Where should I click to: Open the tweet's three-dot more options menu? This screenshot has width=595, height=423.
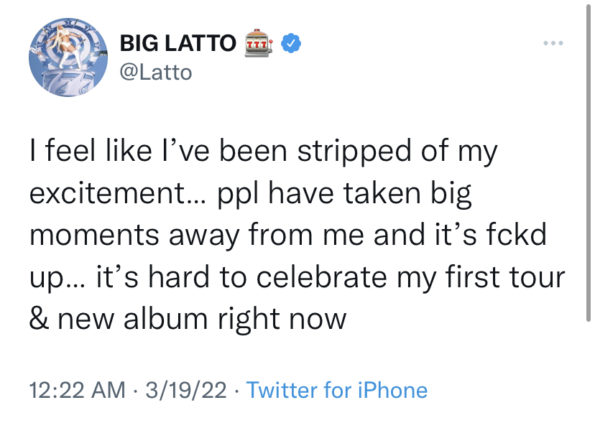coord(553,43)
